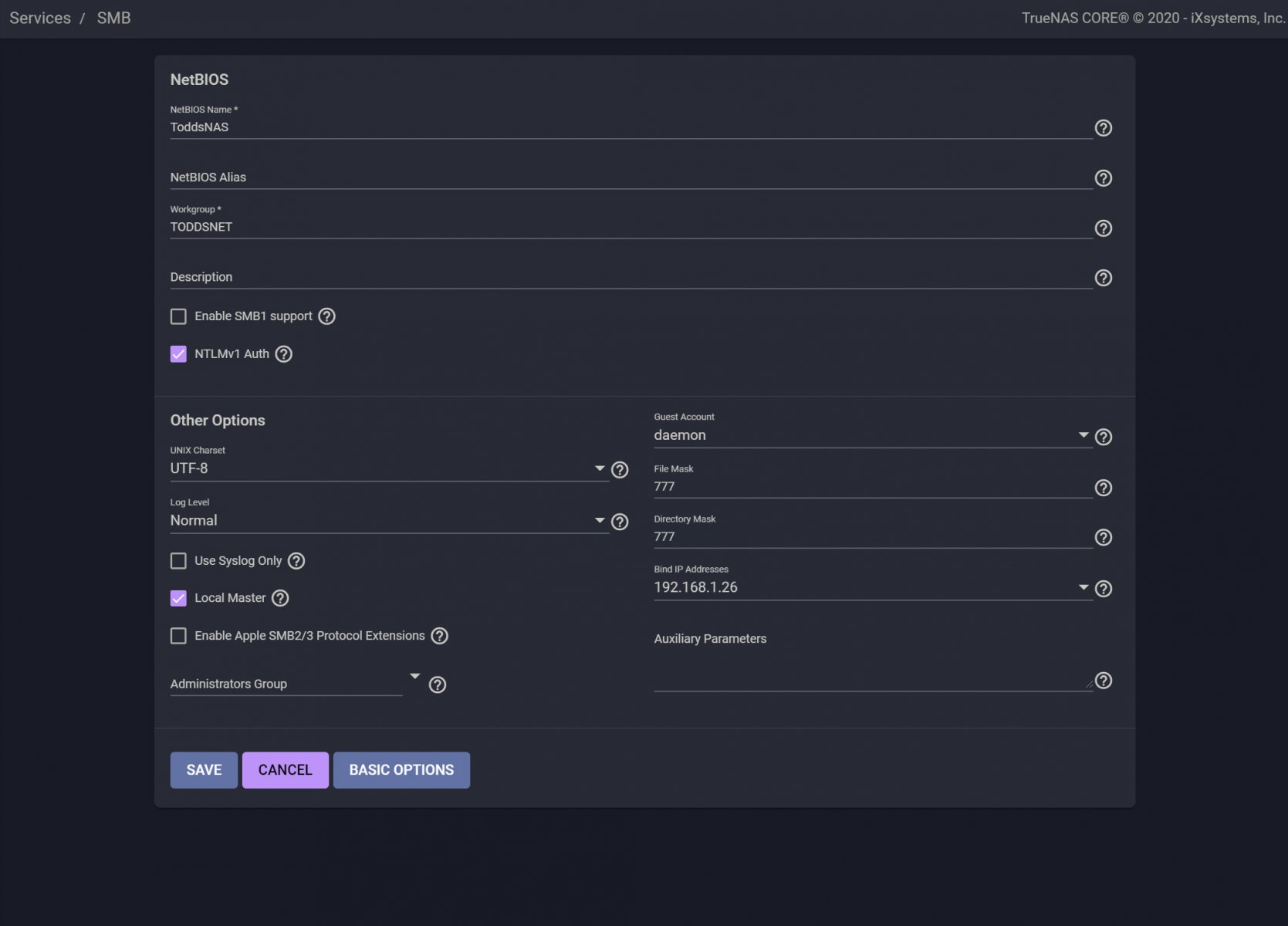Switch to Basic Options view
This screenshot has height=926, width=1288.
(401, 770)
